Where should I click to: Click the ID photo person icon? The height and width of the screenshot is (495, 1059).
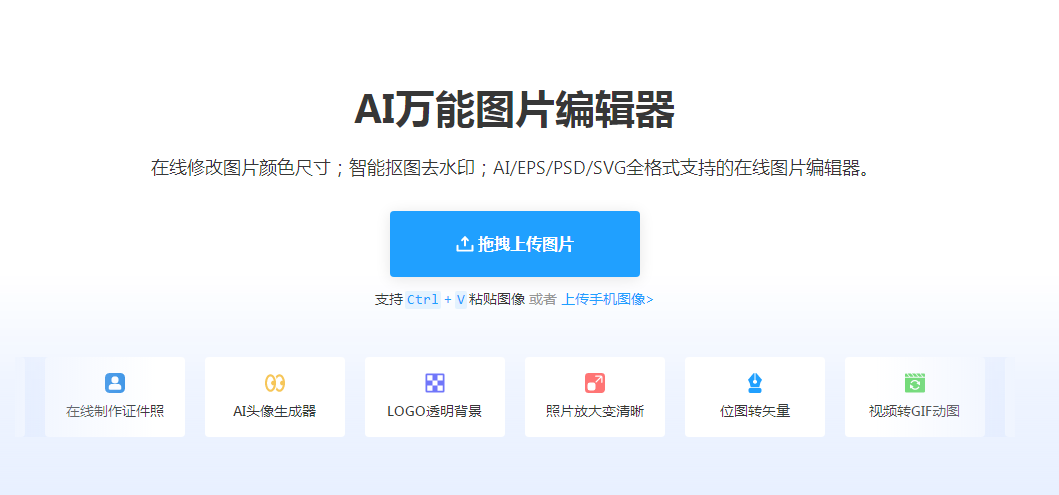115,382
